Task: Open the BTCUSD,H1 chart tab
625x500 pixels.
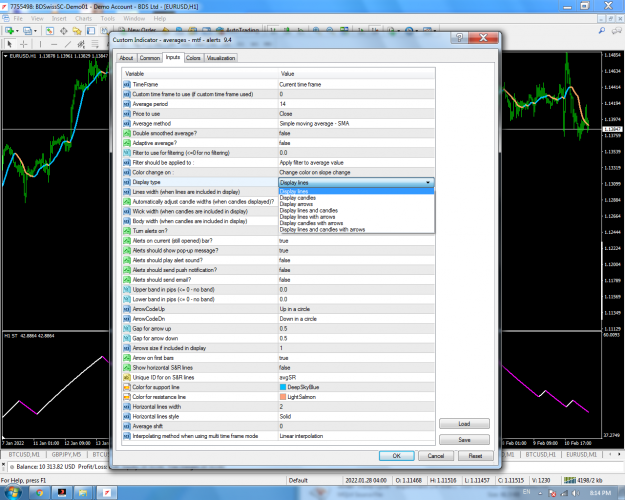Action: coord(540,454)
